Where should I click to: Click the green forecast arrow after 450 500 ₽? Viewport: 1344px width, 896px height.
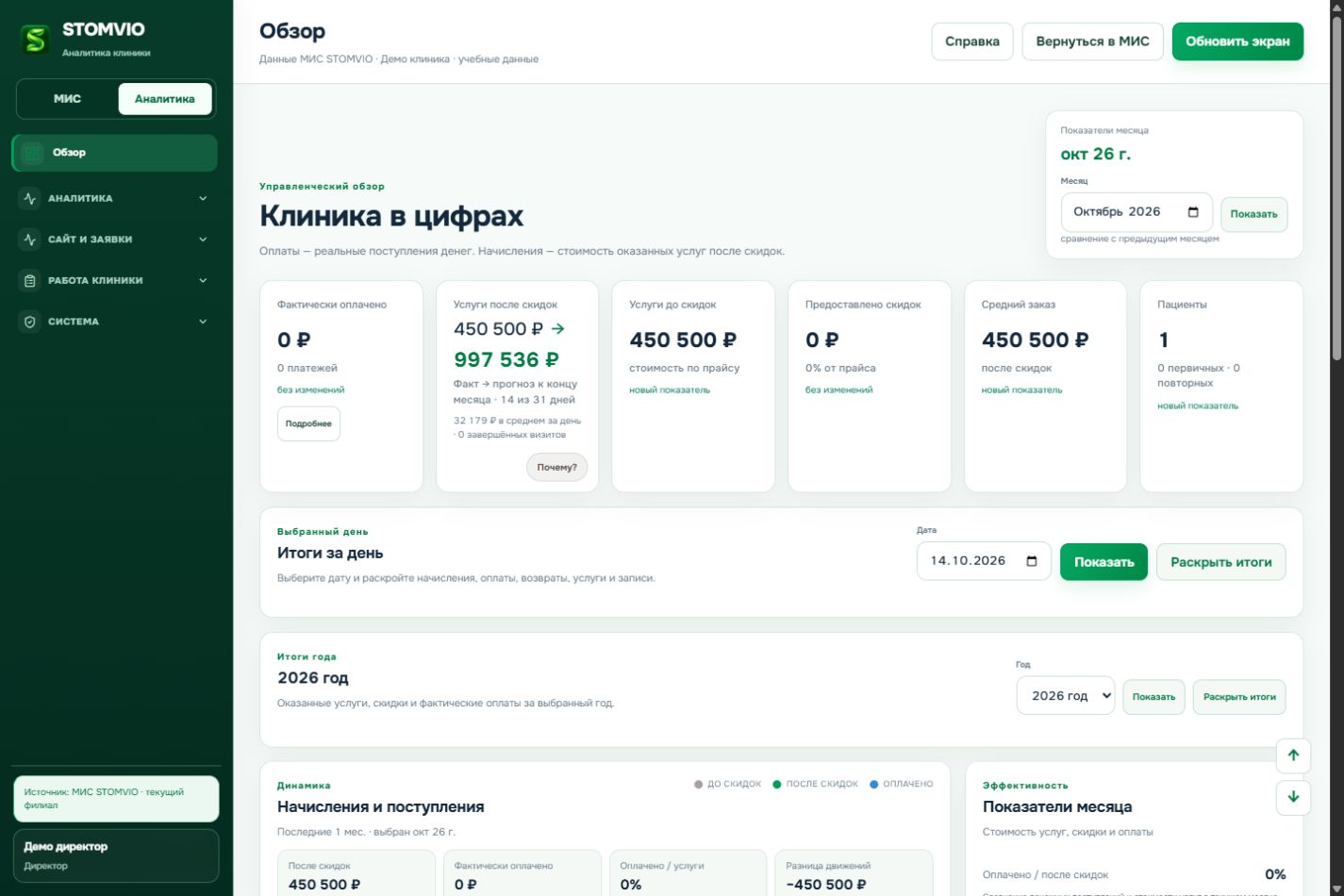click(x=557, y=329)
